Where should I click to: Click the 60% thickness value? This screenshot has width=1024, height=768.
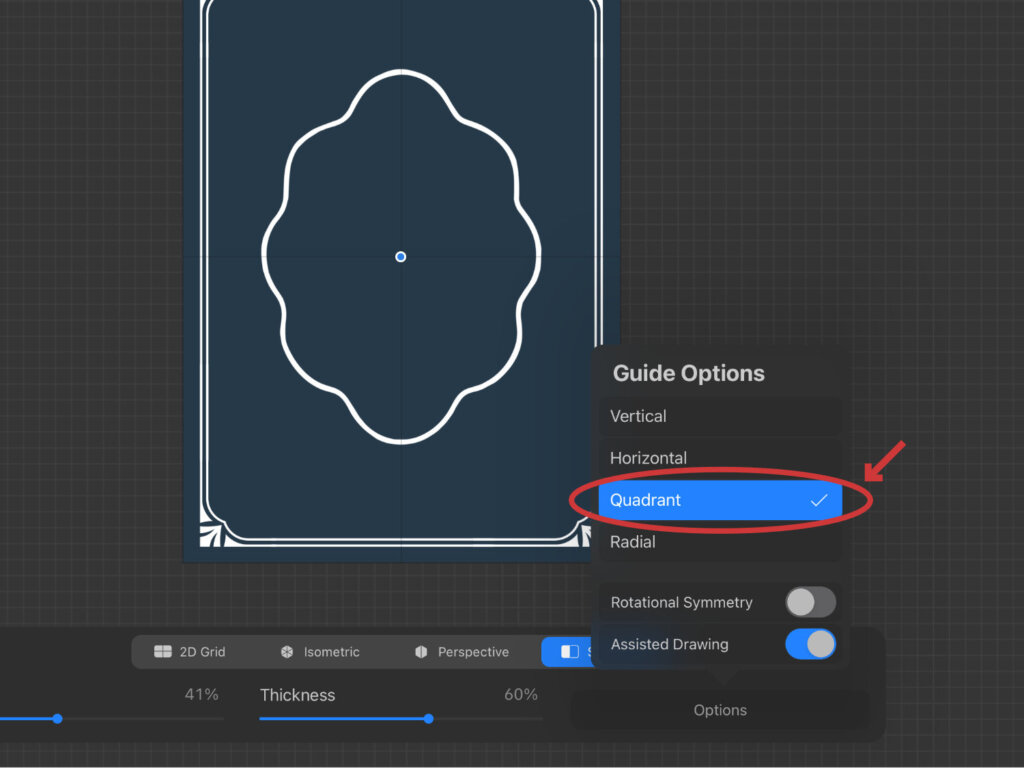pyautogui.click(x=520, y=695)
